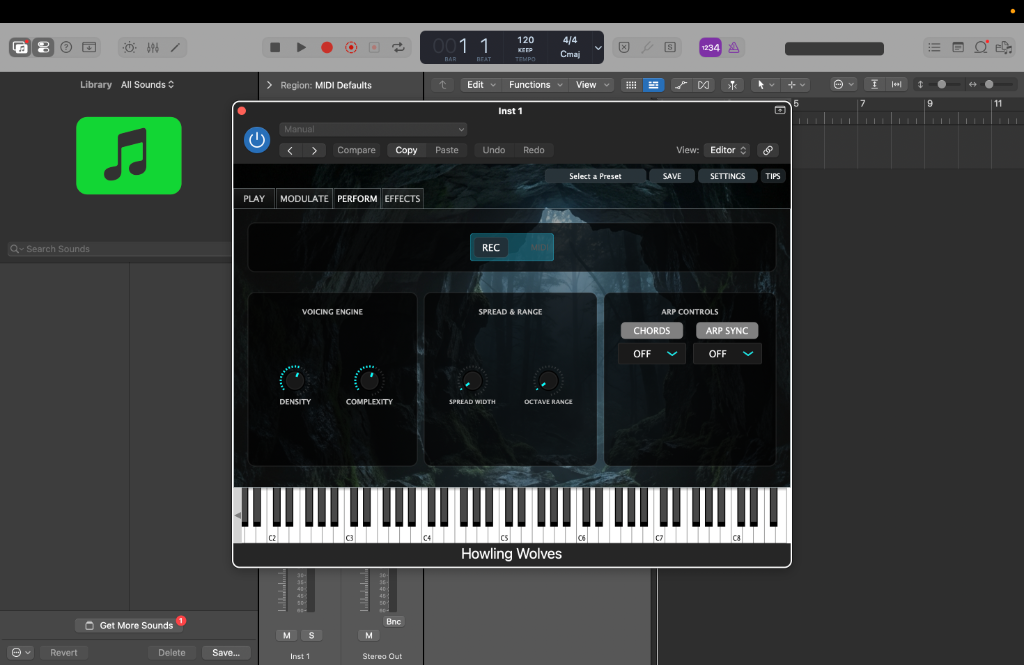
Task: Switch to the MODULATE tab
Action: [x=304, y=198]
